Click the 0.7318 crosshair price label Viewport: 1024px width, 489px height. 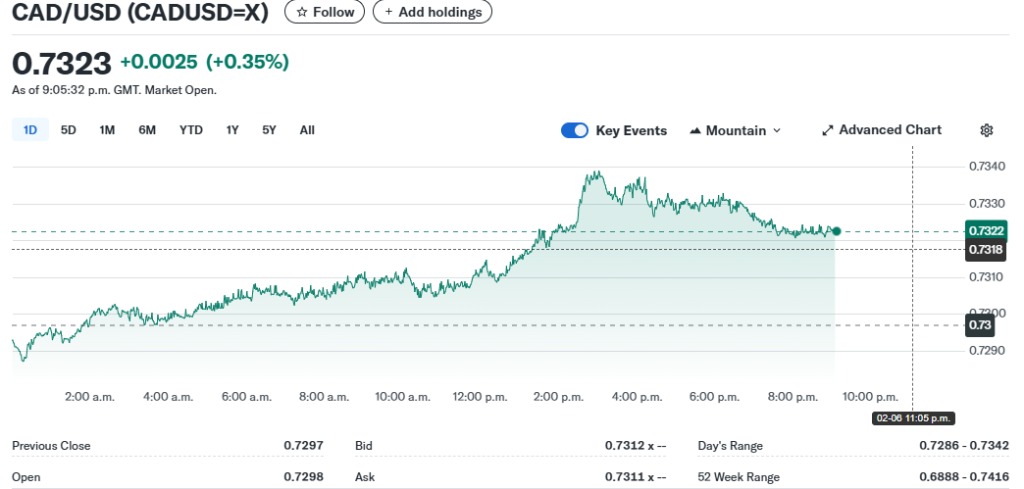[x=985, y=250]
